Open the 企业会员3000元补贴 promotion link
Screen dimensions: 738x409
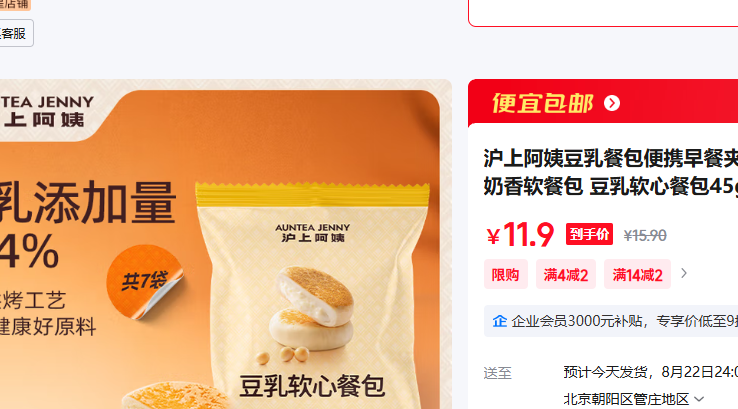click(624, 321)
